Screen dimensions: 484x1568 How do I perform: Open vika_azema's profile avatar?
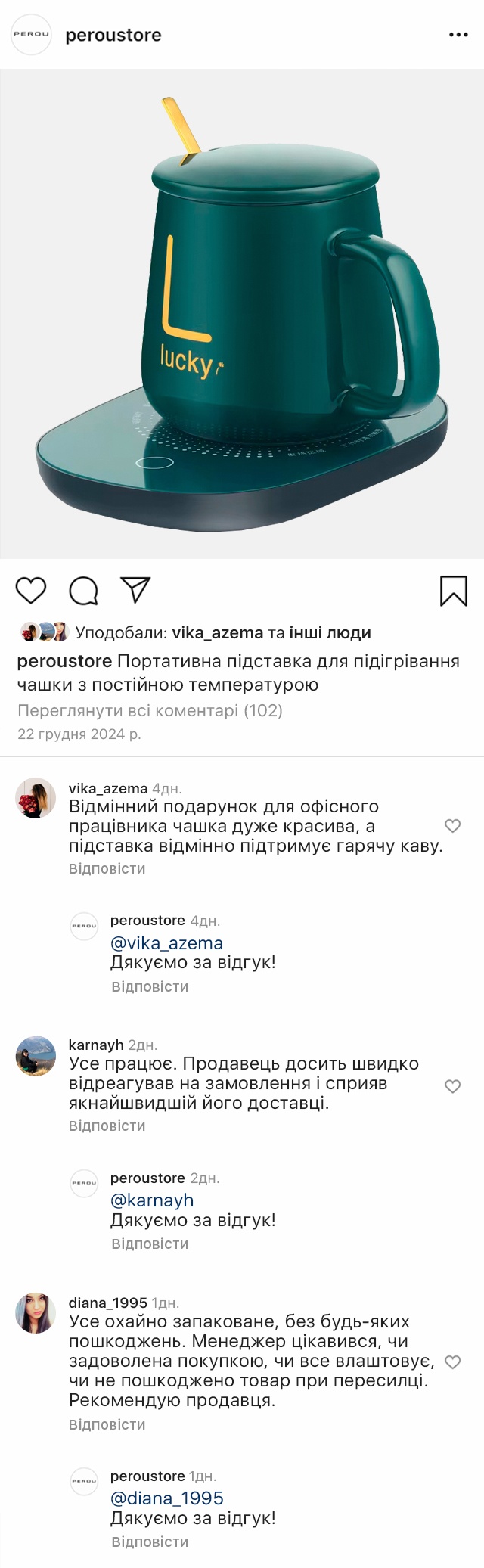tap(36, 798)
